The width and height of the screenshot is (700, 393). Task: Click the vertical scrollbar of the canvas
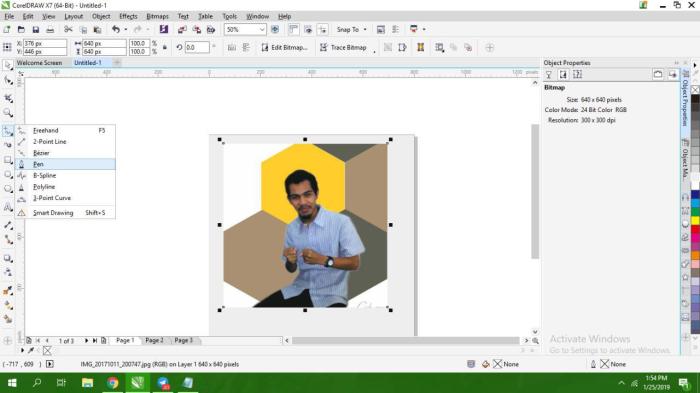(535, 191)
